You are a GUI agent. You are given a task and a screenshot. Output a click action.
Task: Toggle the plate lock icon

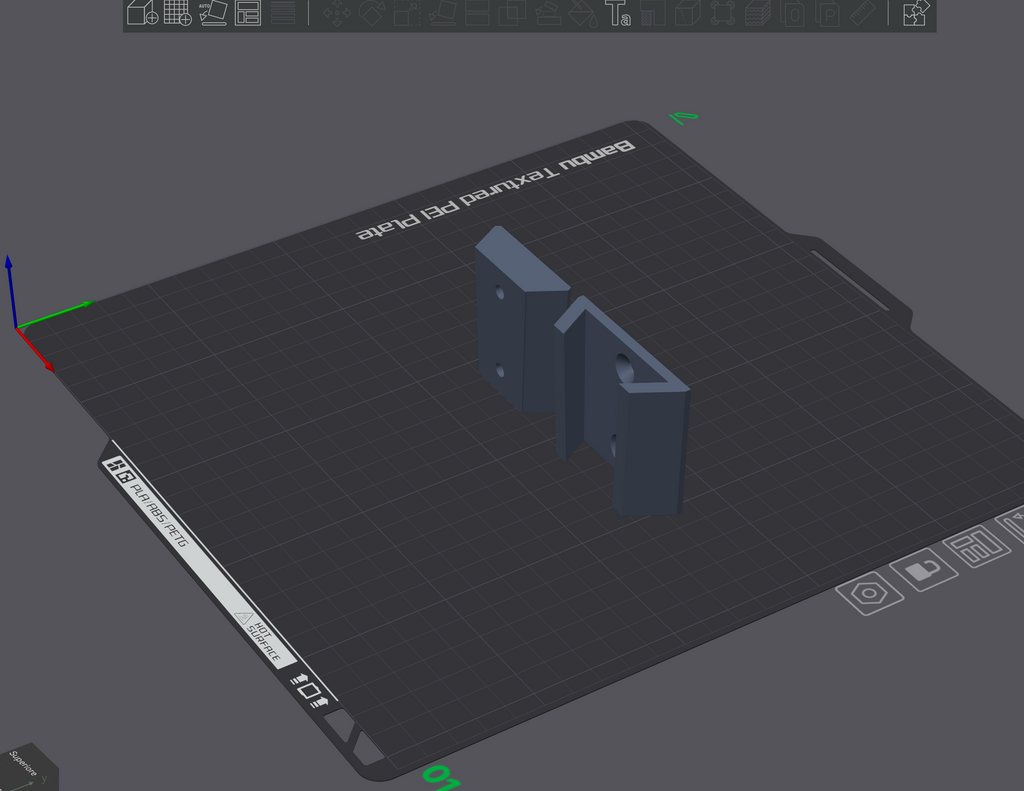924,570
